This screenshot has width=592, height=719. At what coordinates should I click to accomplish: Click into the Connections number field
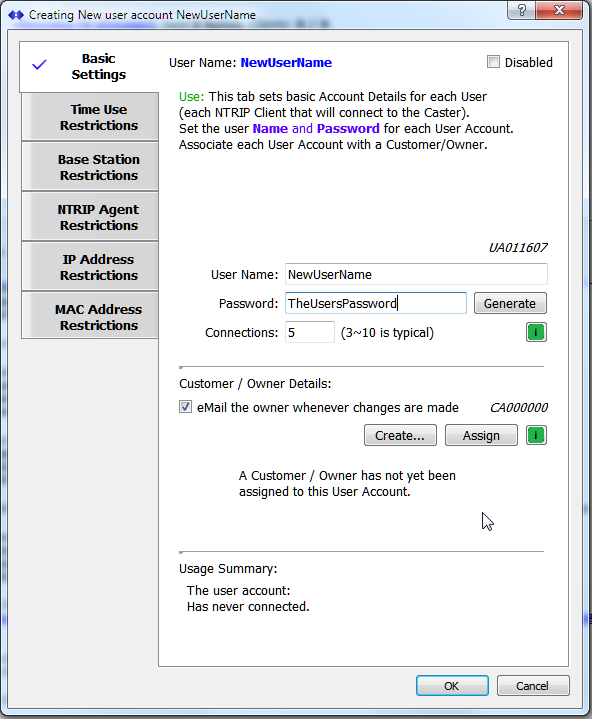(x=310, y=332)
